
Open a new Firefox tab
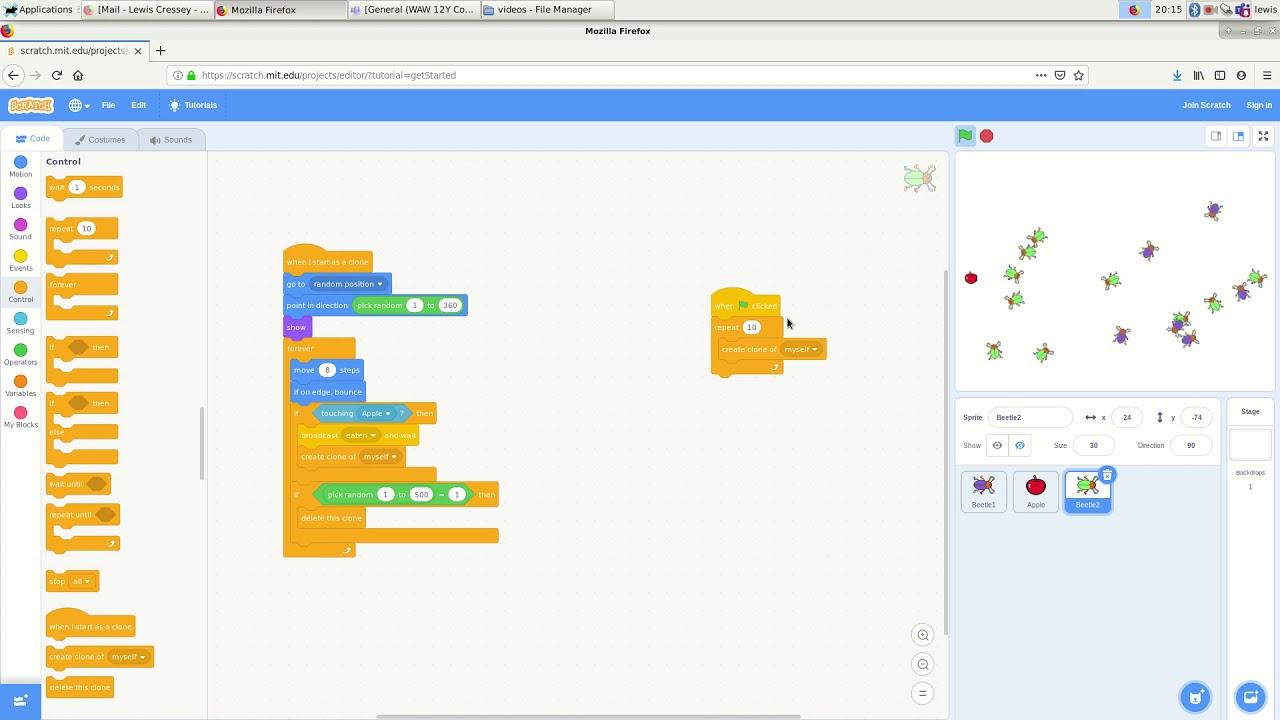click(x=160, y=50)
